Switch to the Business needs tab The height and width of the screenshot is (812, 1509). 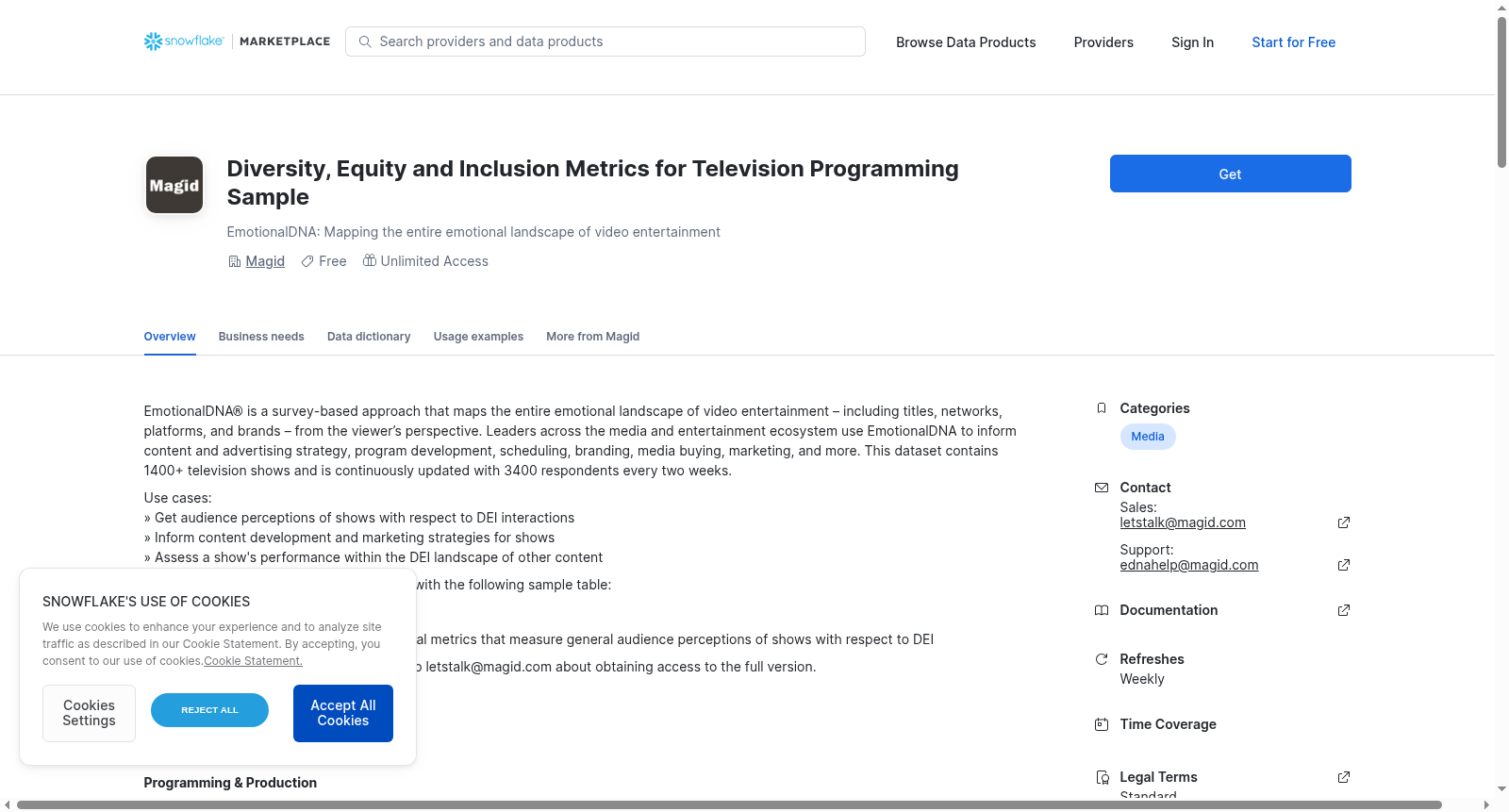pyautogui.click(x=261, y=337)
